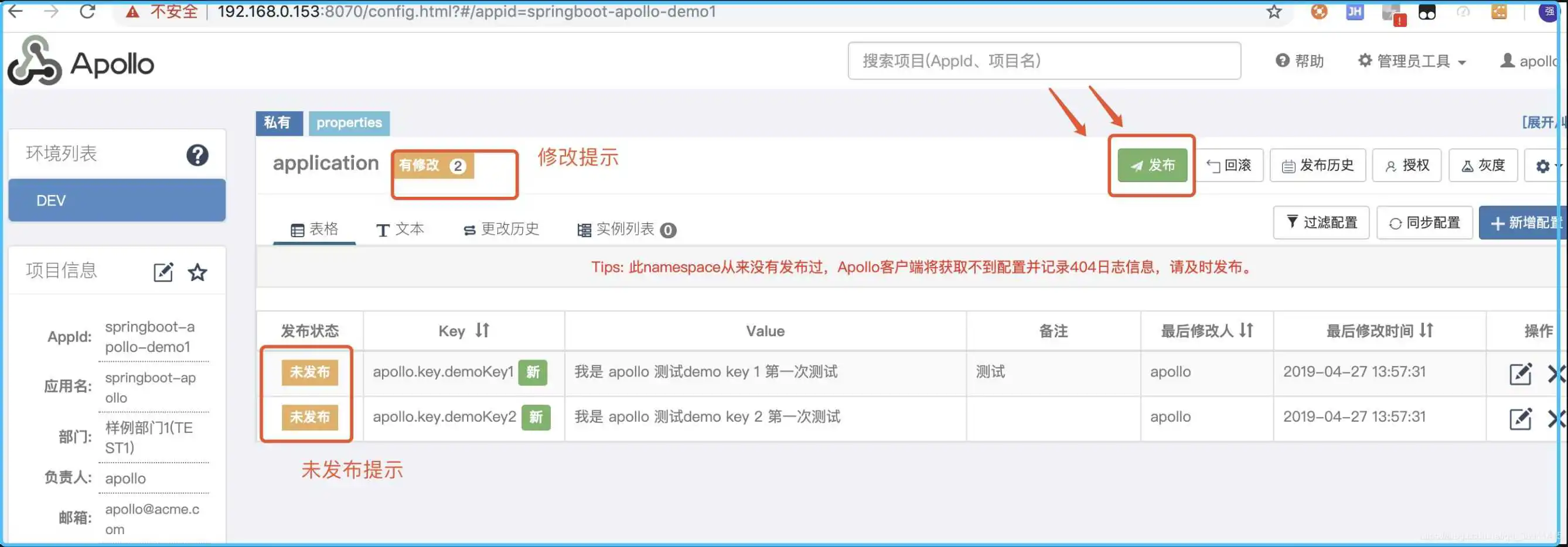1568x547 pixels.
Task: Open the apollo user account menu
Action: click(x=1530, y=61)
